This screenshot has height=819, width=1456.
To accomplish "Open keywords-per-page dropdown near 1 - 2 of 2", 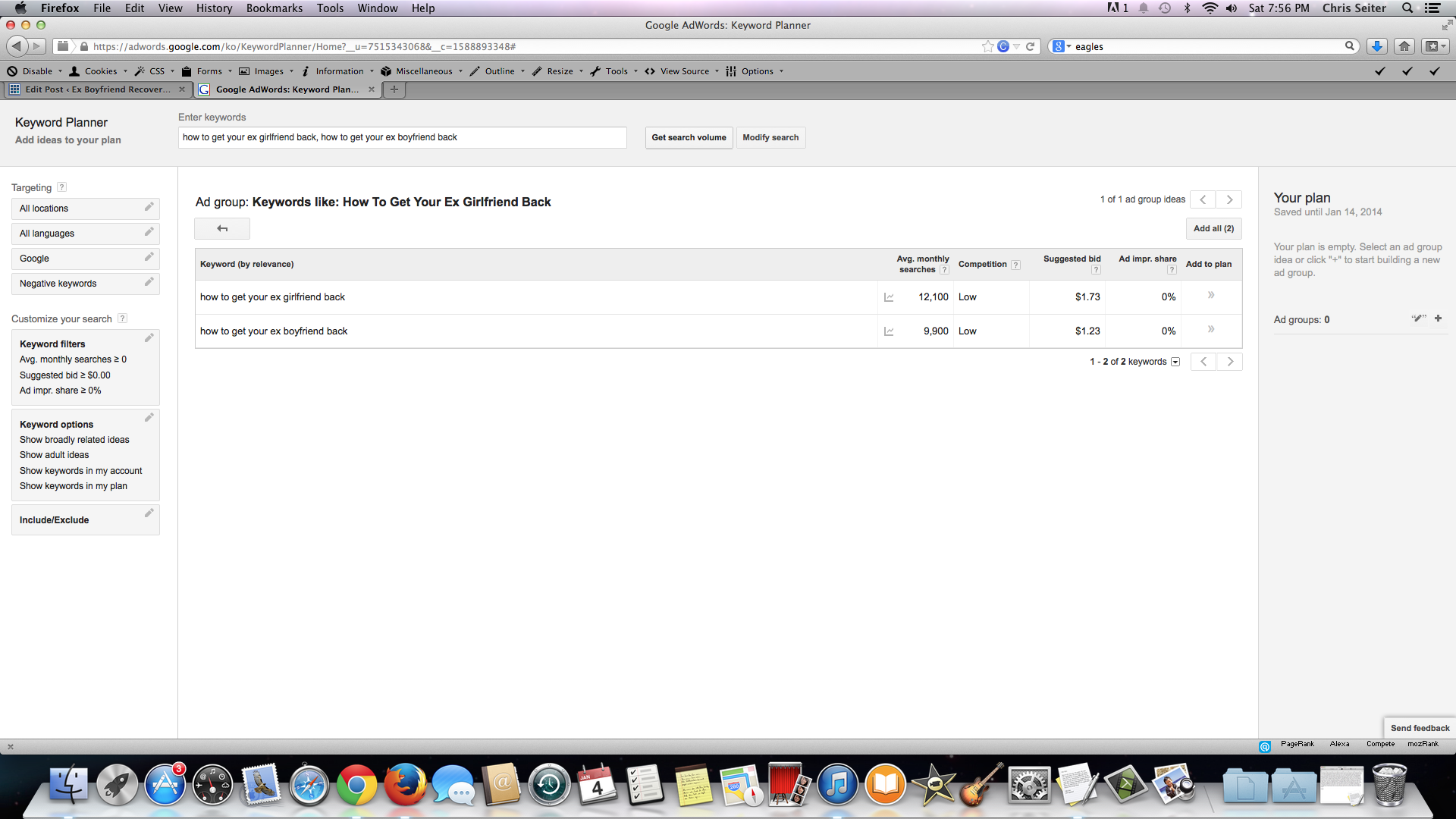I will tap(1175, 362).
